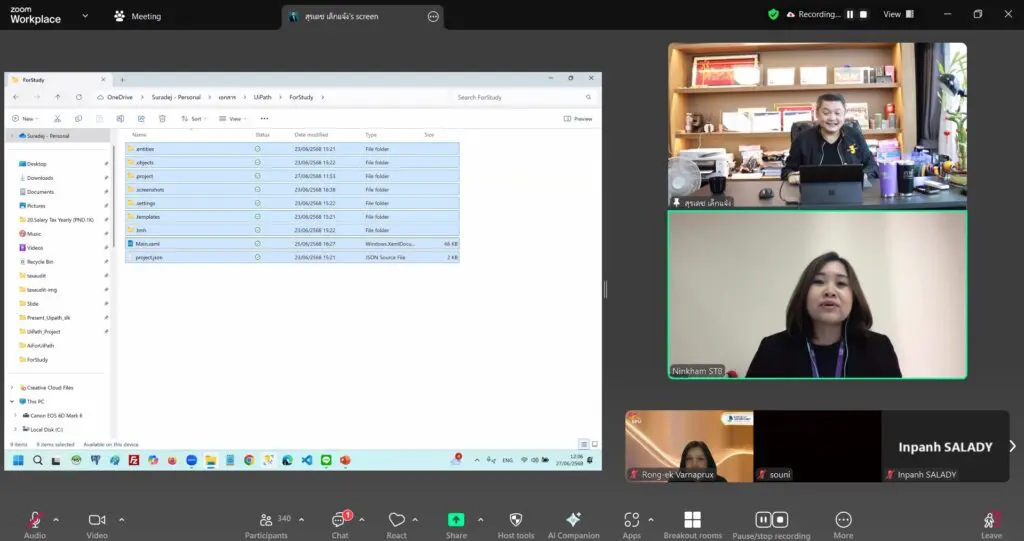Switch Explorer to large thumbnails view

[x=594, y=444]
